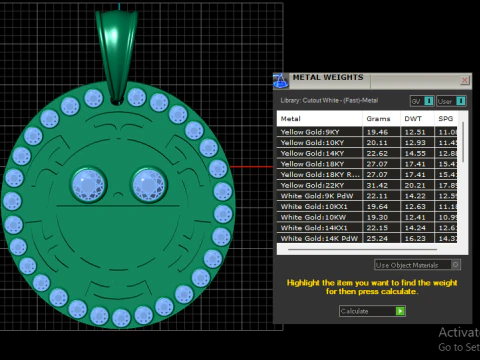Click DWT 17.41 in Yellow Gold:18KY R... row
This screenshot has height=360, width=480.
[x=415, y=175]
